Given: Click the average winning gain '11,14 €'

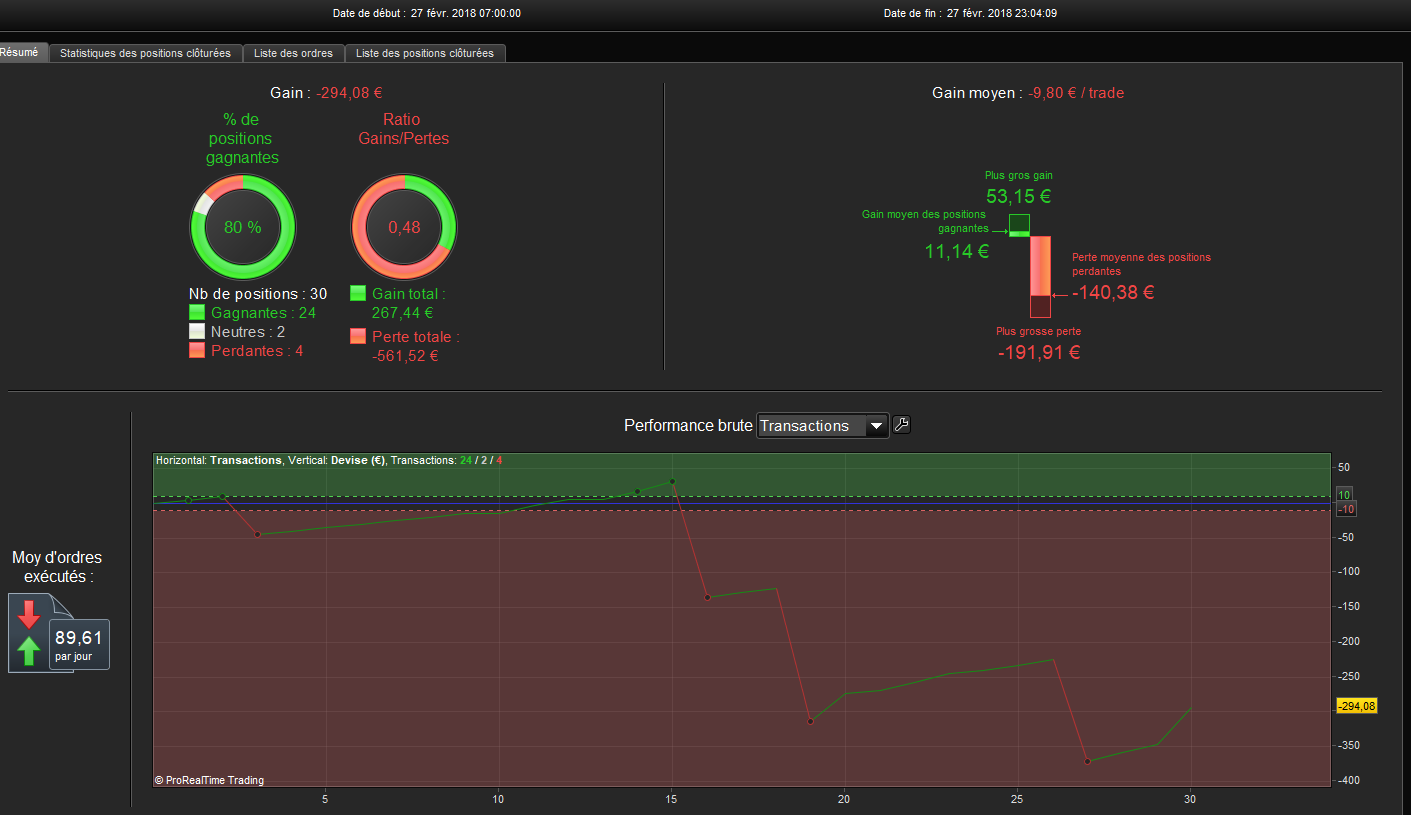Looking at the screenshot, I should 957,252.
